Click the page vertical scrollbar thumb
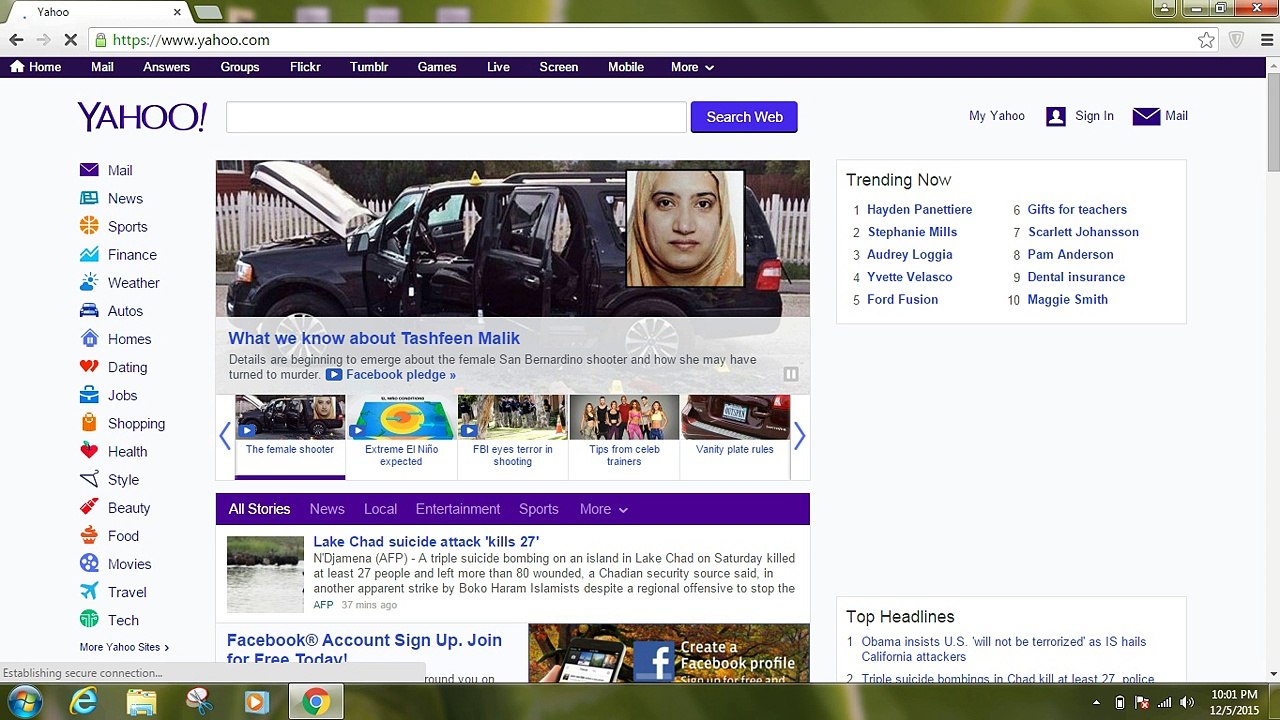Screen dimensions: 1280x720 pyautogui.click(x=1273, y=122)
